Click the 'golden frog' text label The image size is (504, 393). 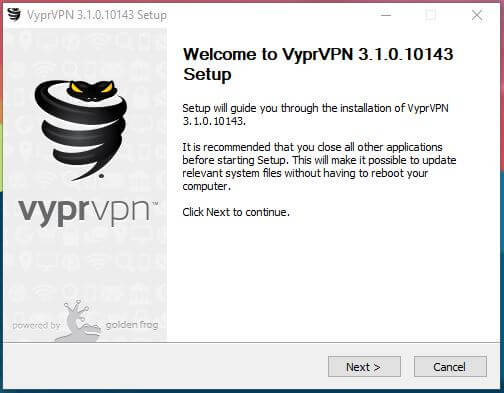132,325
